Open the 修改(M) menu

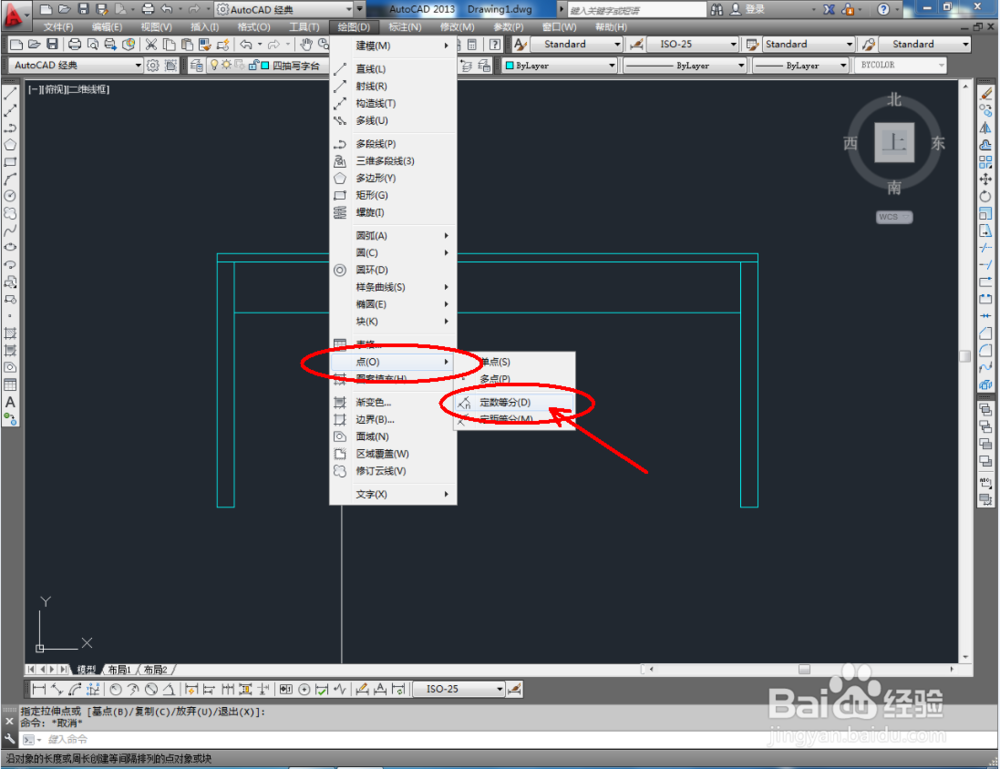coord(457,27)
